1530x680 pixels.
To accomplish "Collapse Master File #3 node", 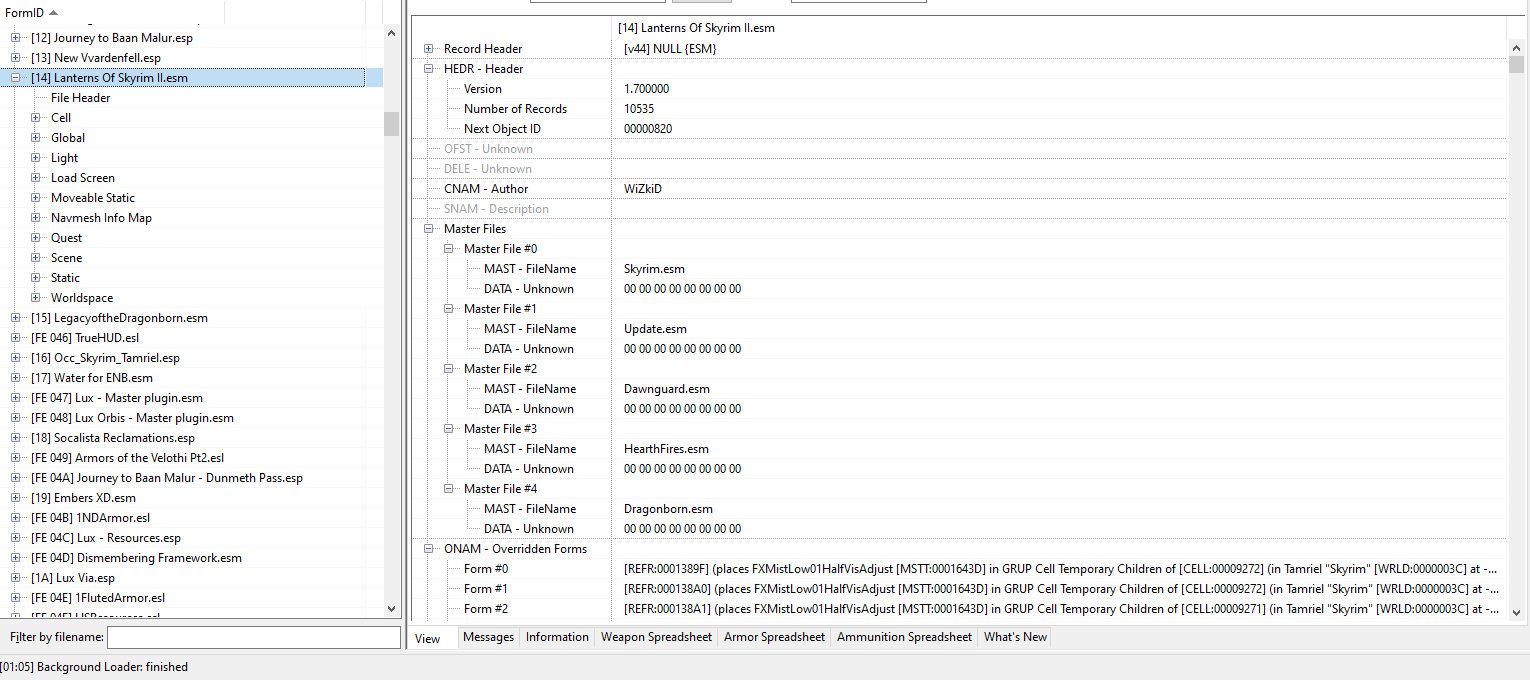I will click(x=448, y=429).
